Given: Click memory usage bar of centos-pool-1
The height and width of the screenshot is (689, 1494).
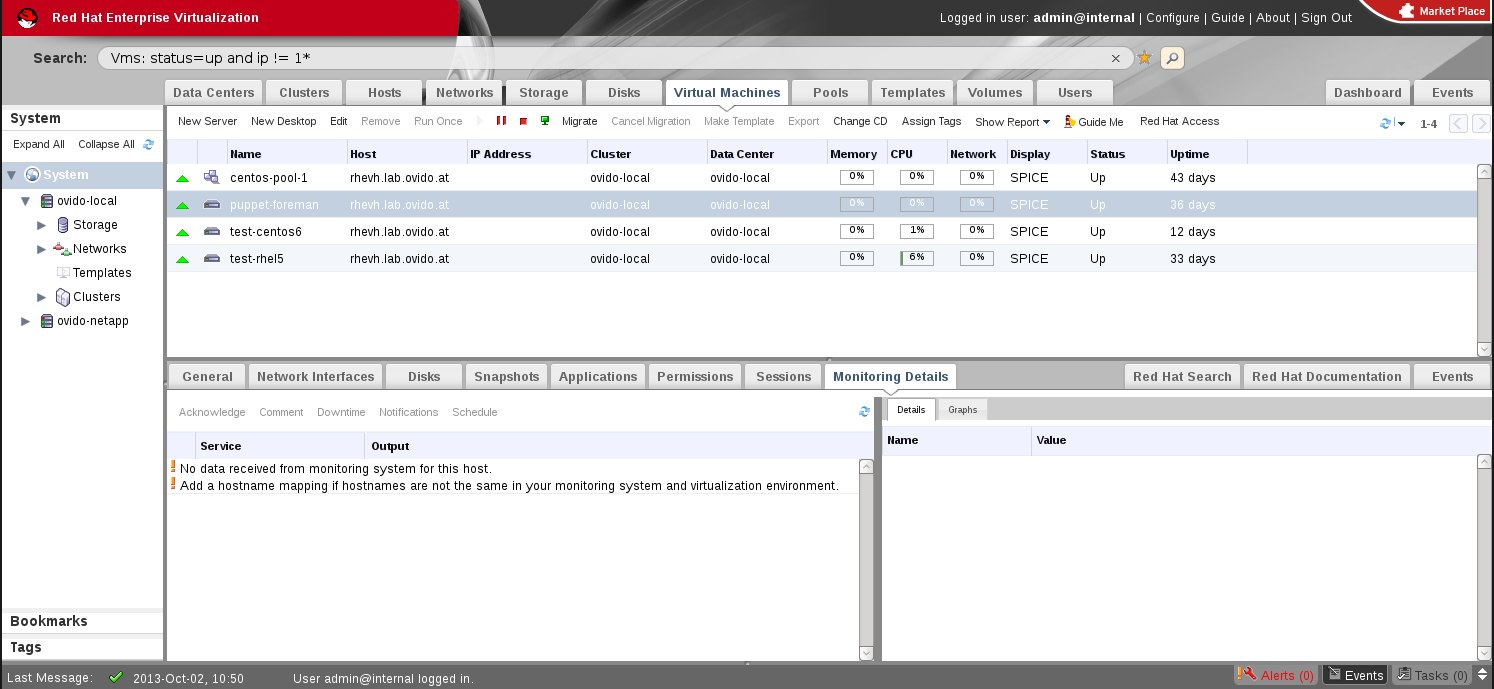Looking at the screenshot, I should (x=857, y=177).
